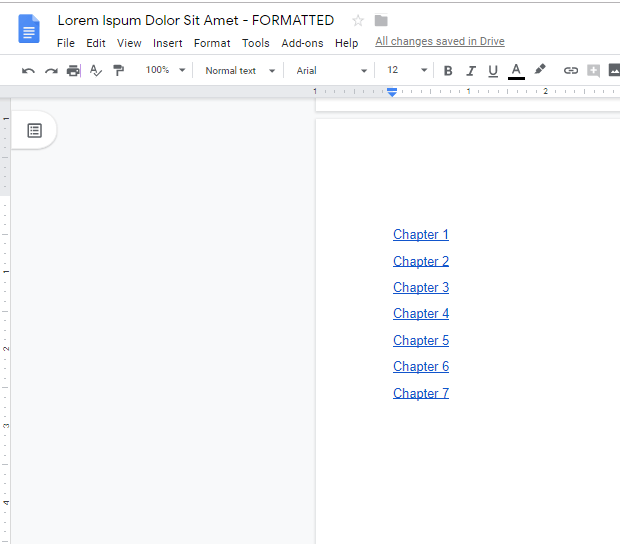The image size is (620, 544).
Task: Follow the Chapter 4 link
Action: click(x=421, y=314)
